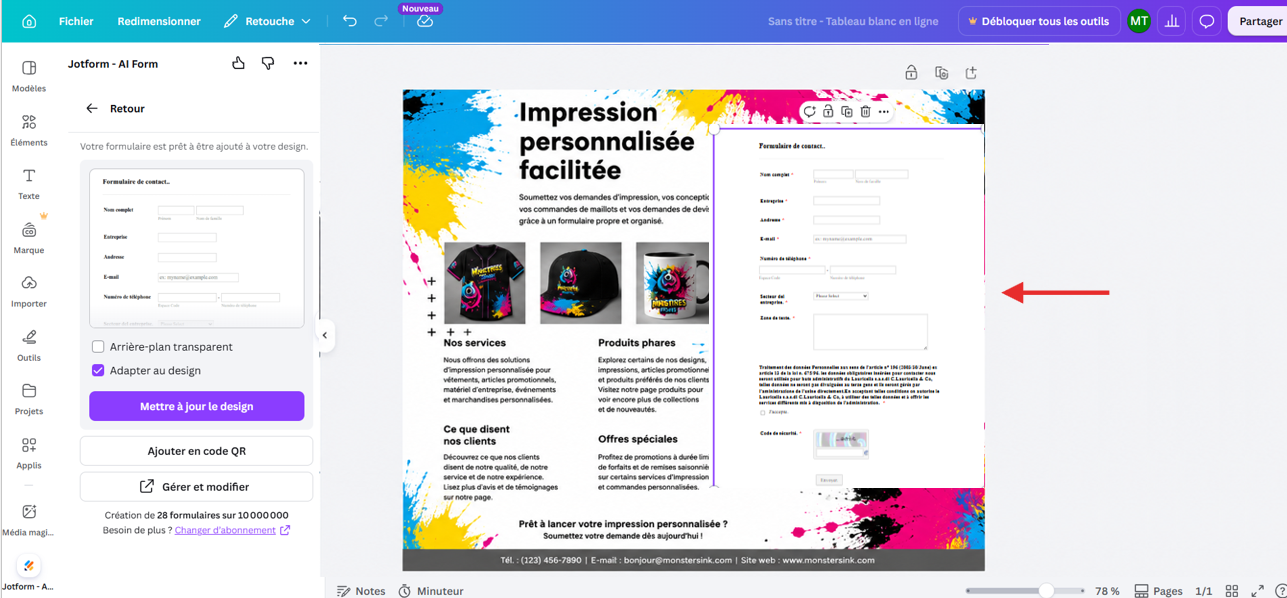Open Jotform panel more options menu
This screenshot has width=1287, height=598.
tap(300, 63)
